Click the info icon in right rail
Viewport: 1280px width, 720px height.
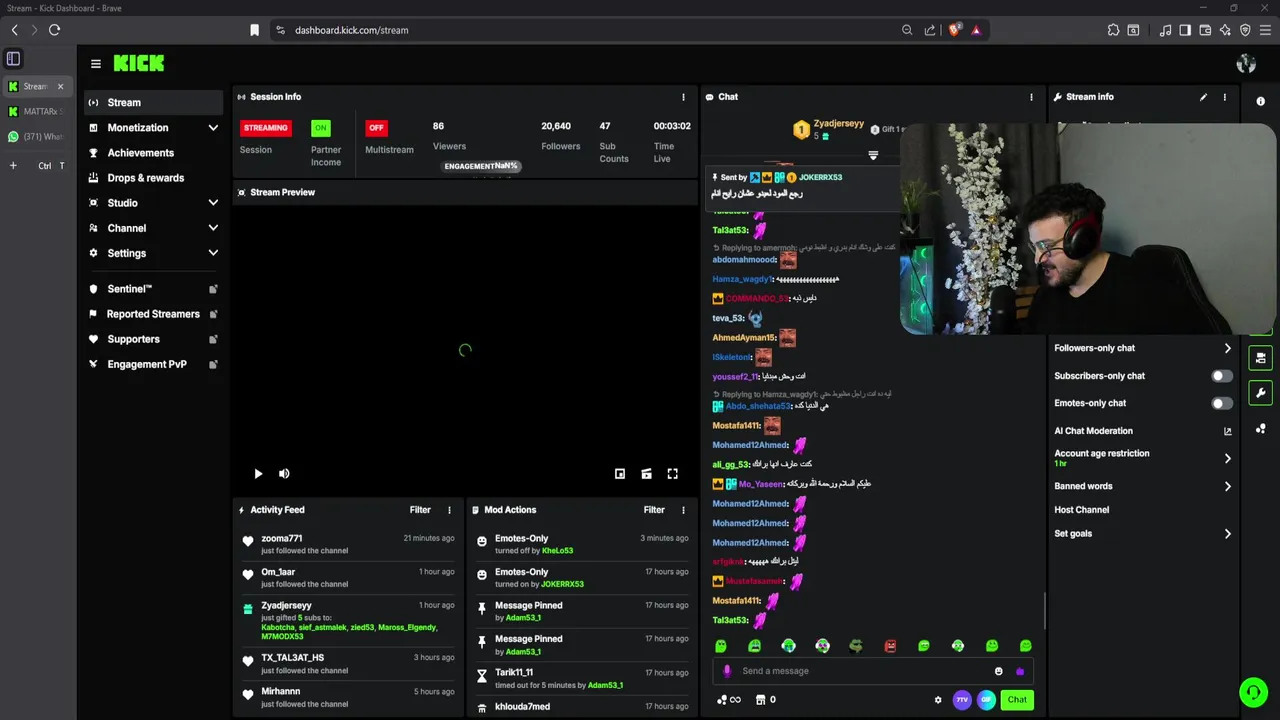[x=1260, y=101]
